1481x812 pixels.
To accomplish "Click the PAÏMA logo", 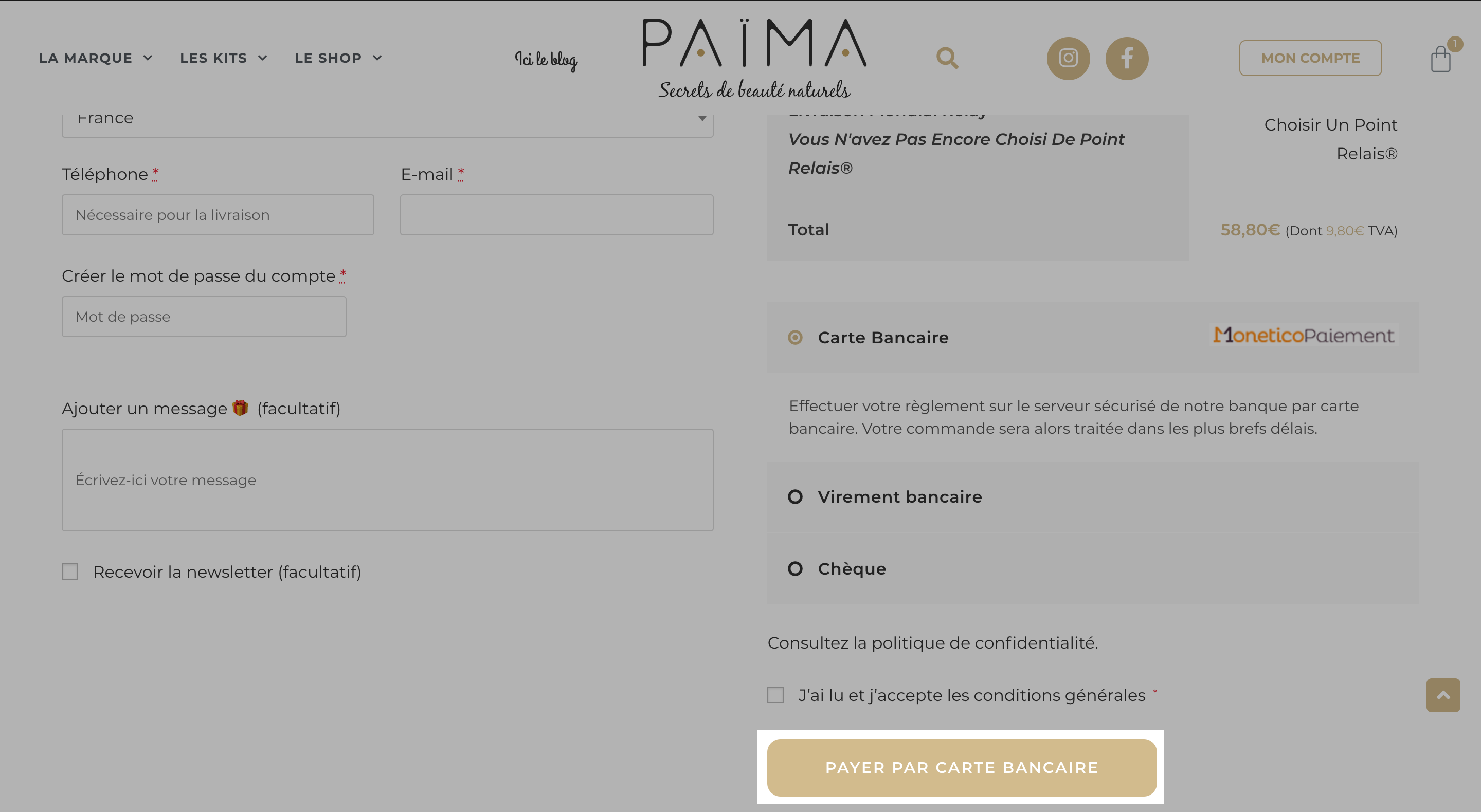I will [754, 58].
